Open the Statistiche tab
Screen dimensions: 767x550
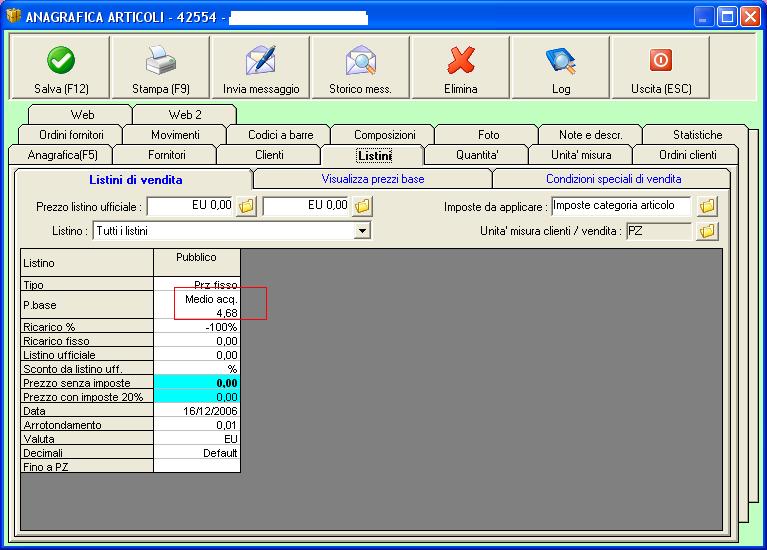697,135
